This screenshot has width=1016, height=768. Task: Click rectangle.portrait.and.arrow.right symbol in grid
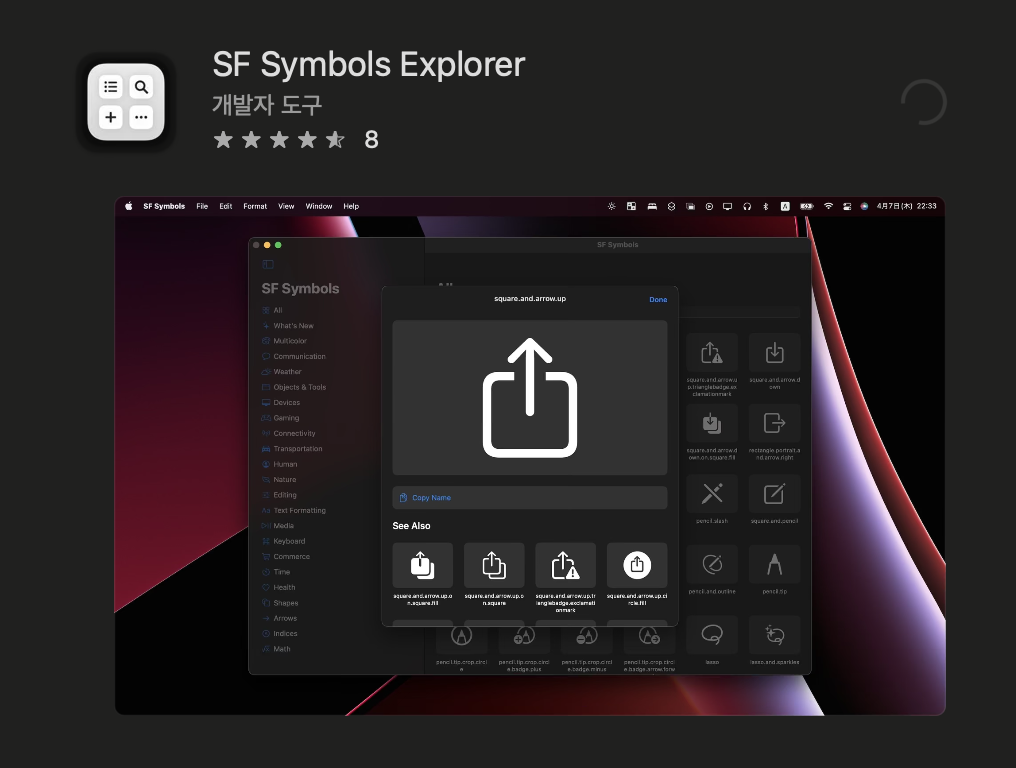(x=774, y=424)
